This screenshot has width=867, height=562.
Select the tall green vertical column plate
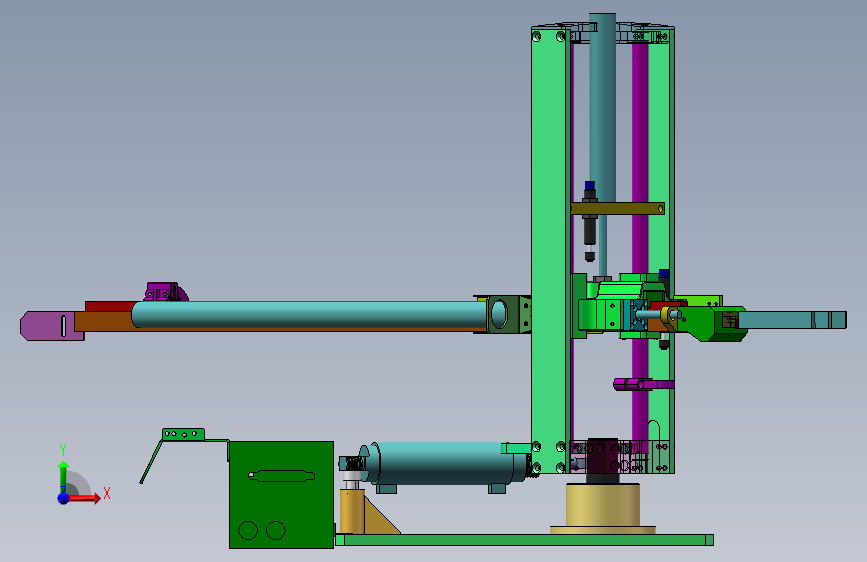coord(549,249)
